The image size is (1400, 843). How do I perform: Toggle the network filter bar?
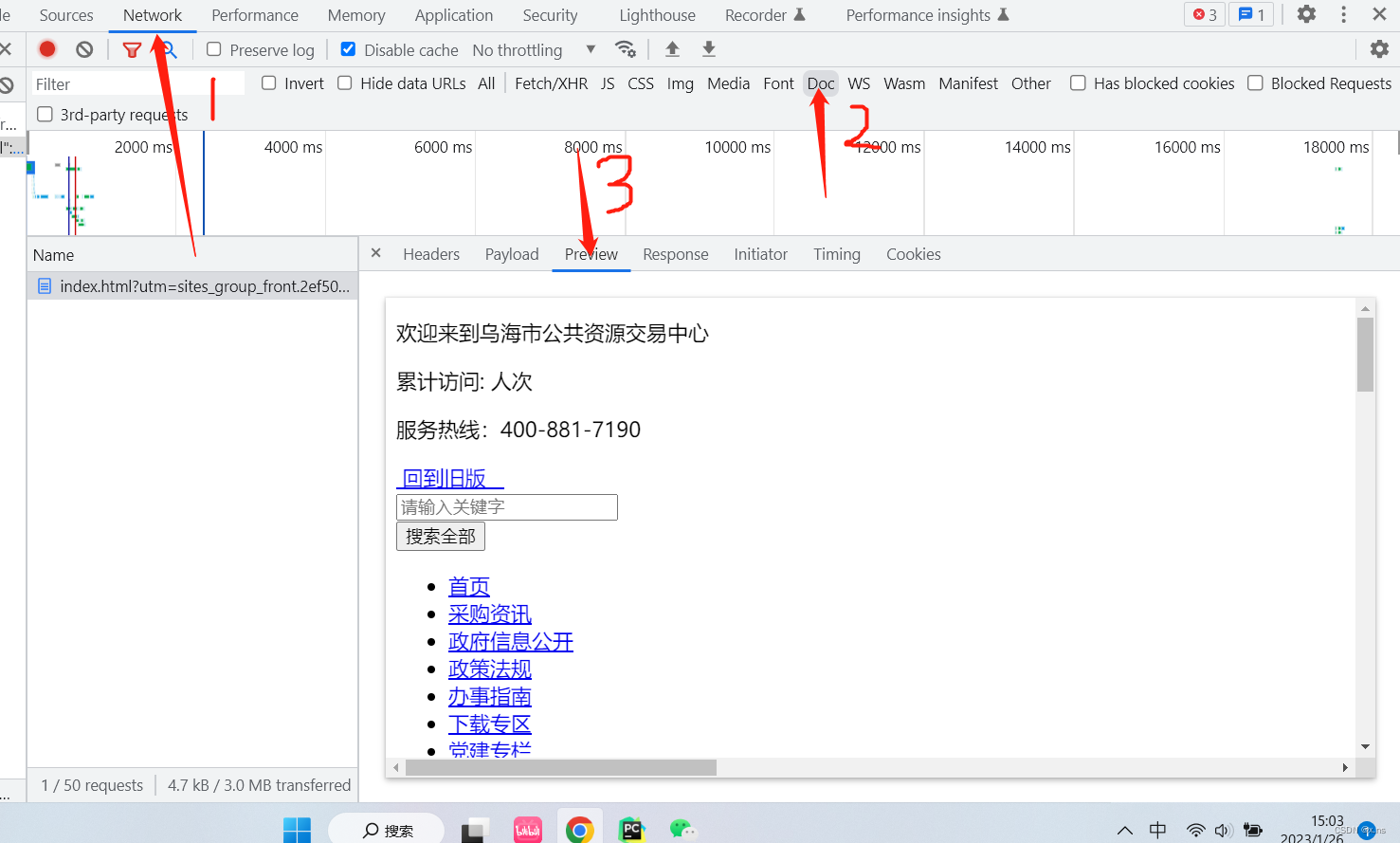click(x=132, y=49)
